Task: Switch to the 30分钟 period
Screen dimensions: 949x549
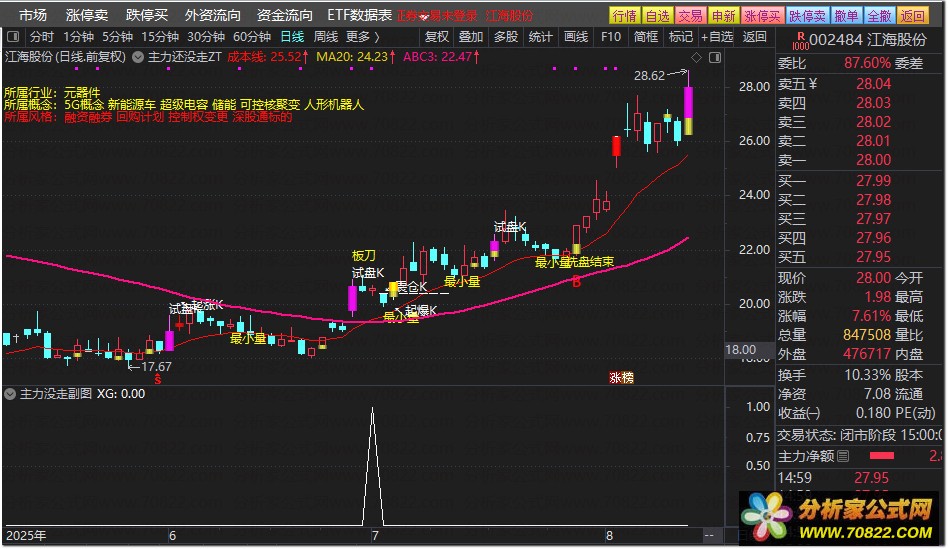Action: 206,37
